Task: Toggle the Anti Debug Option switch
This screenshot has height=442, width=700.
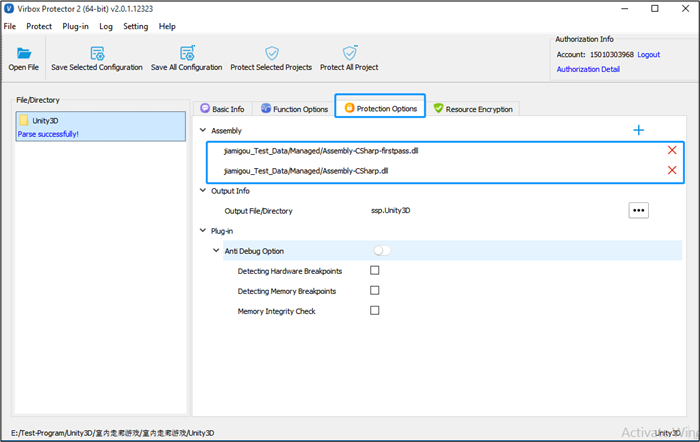Action: (x=382, y=250)
